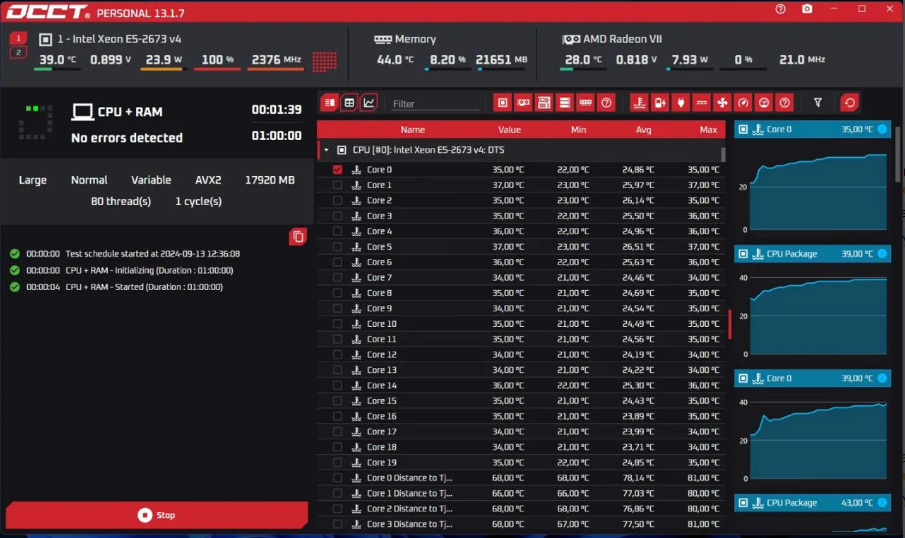Sort by the Value column header
Image resolution: width=905 pixels, height=538 pixels.
coord(510,130)
